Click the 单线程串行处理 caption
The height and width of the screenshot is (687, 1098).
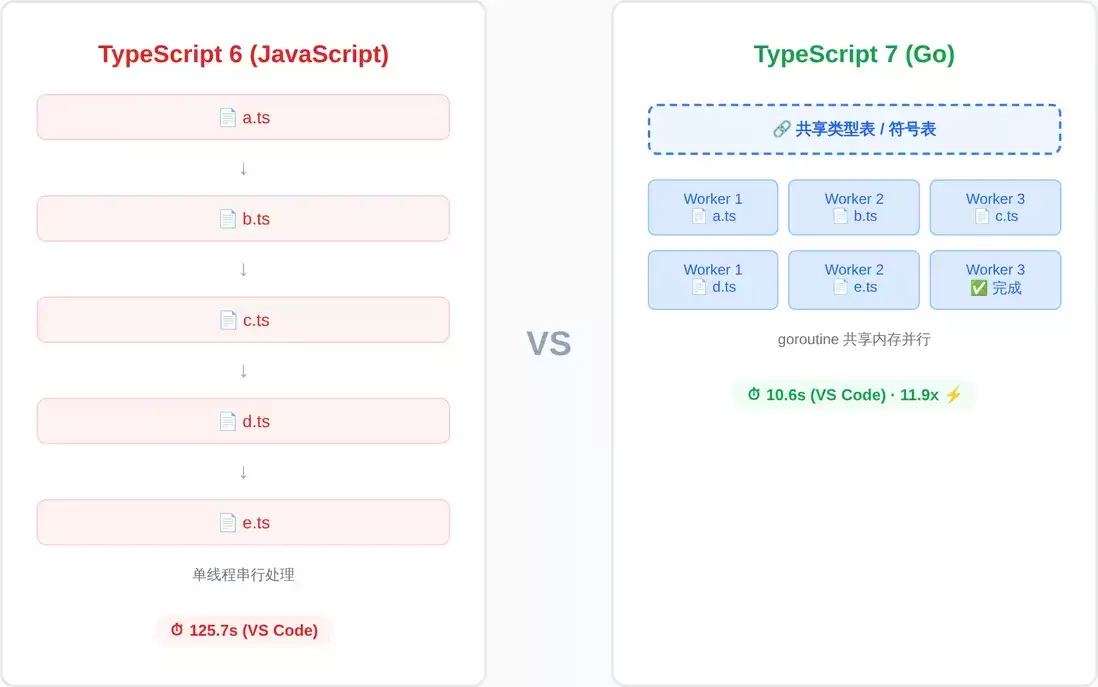coord(243,575)
